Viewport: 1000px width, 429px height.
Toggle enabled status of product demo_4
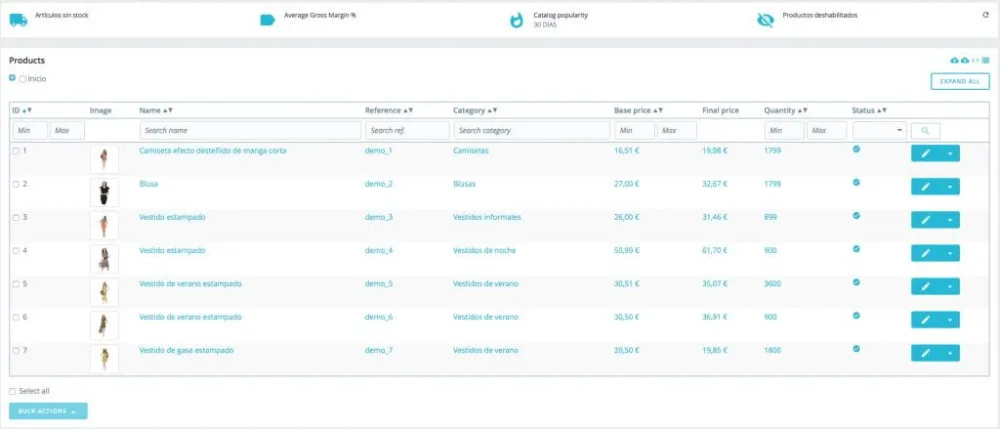(857, 249)
